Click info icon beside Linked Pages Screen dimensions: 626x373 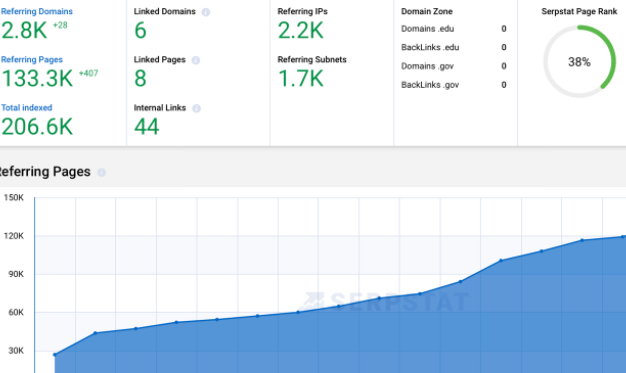coord(196,60)
